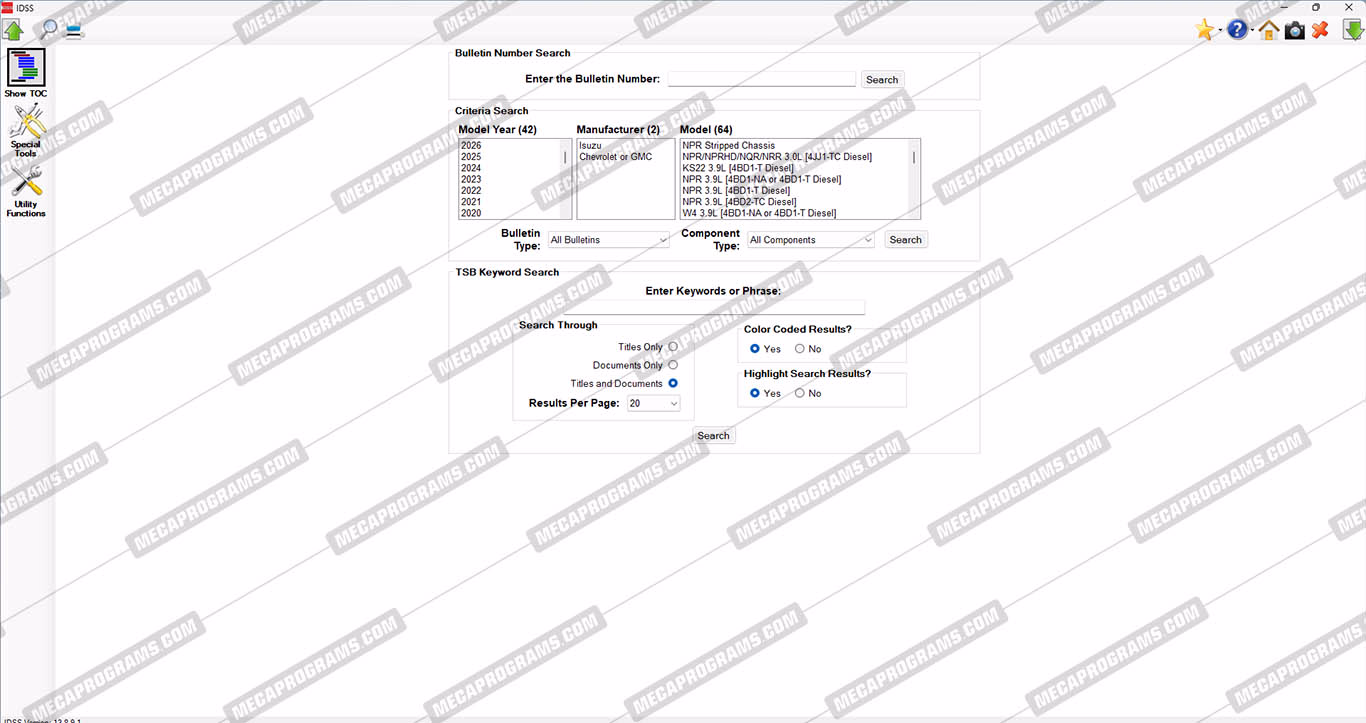The height and width of the screenshot is (723, 1366).
Task: Click the IDSS app icon in title bar
Action: [6, 7]
